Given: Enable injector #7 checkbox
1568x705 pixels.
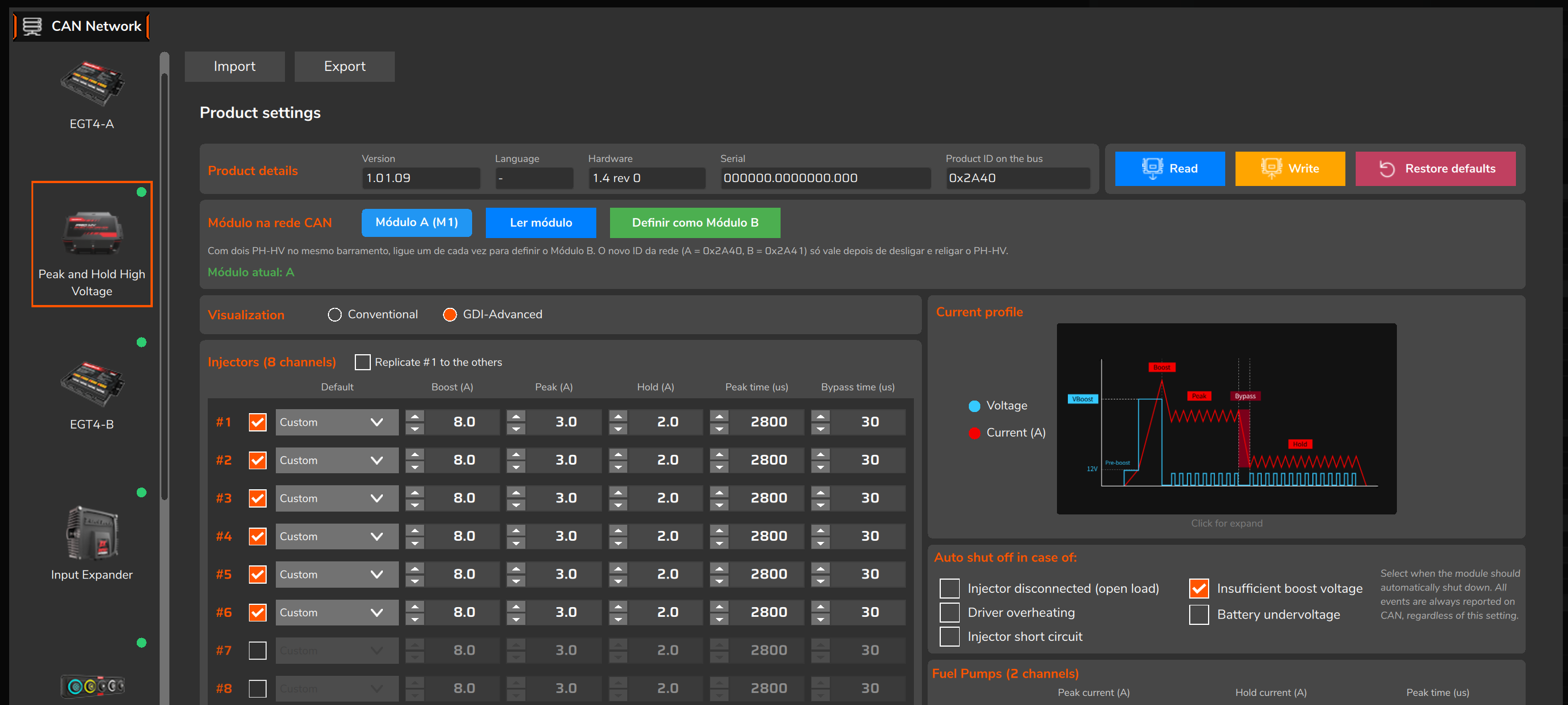Looking at the screenshot, I should click(x=258, y=650).
